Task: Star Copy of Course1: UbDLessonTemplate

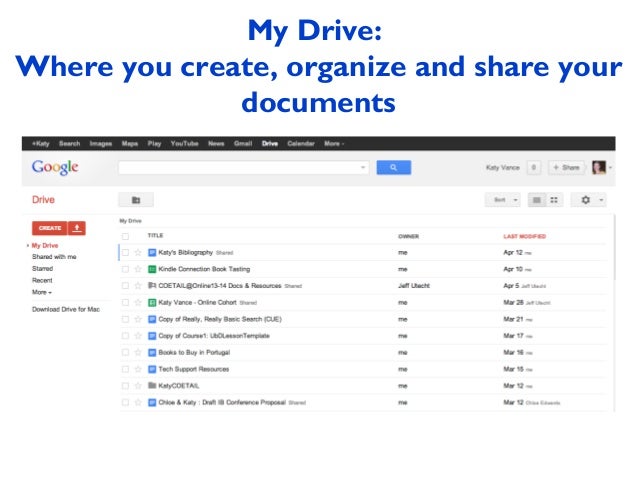Action: tap(138, 336)
